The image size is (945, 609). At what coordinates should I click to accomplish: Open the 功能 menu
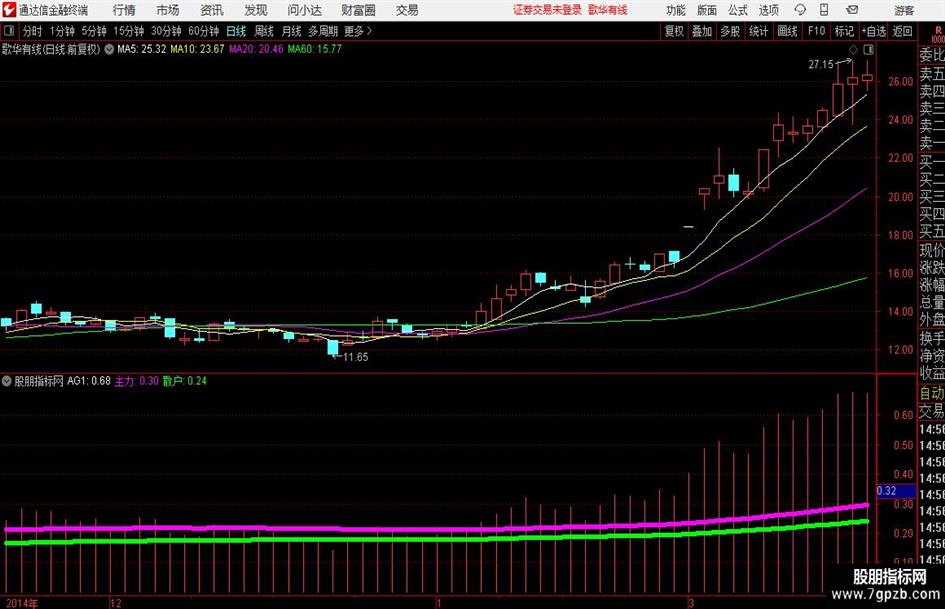676,10
